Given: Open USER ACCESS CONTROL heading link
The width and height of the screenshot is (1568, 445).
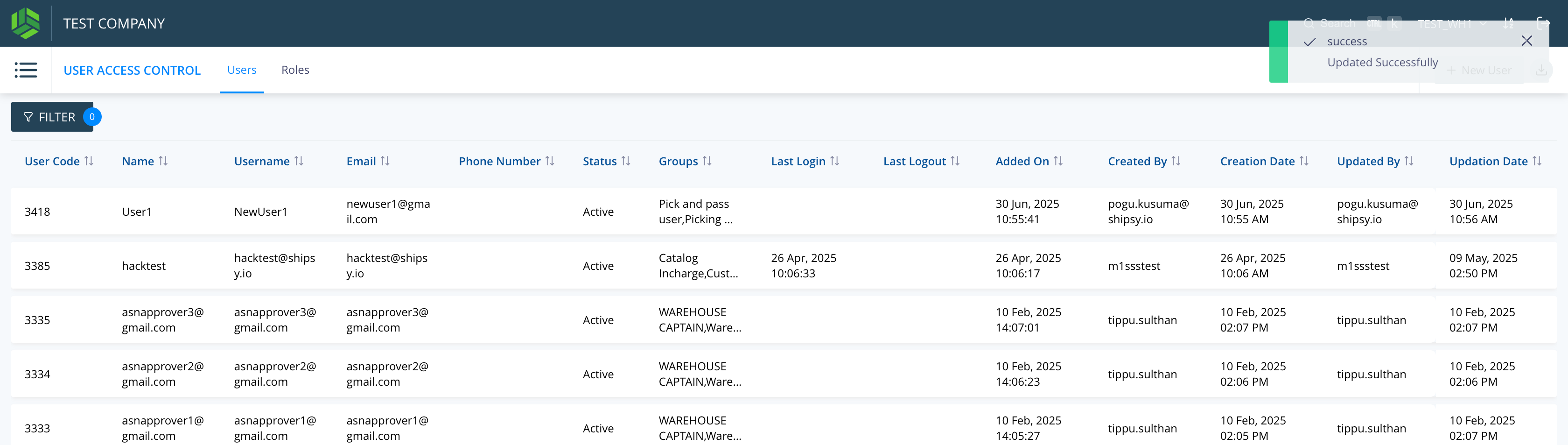Looking at the screenshot, I should tap(132, 71).
